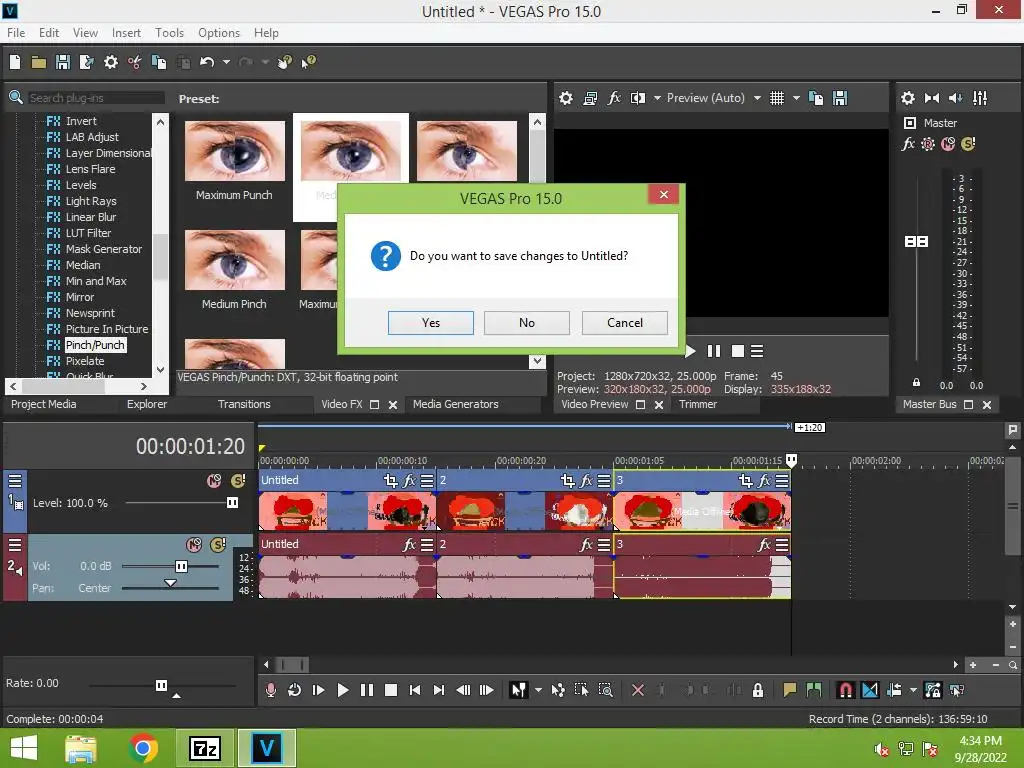Click the Master FX icon in Master Bus
Viewport: 1024px width, 768px height.
(908, 144)
